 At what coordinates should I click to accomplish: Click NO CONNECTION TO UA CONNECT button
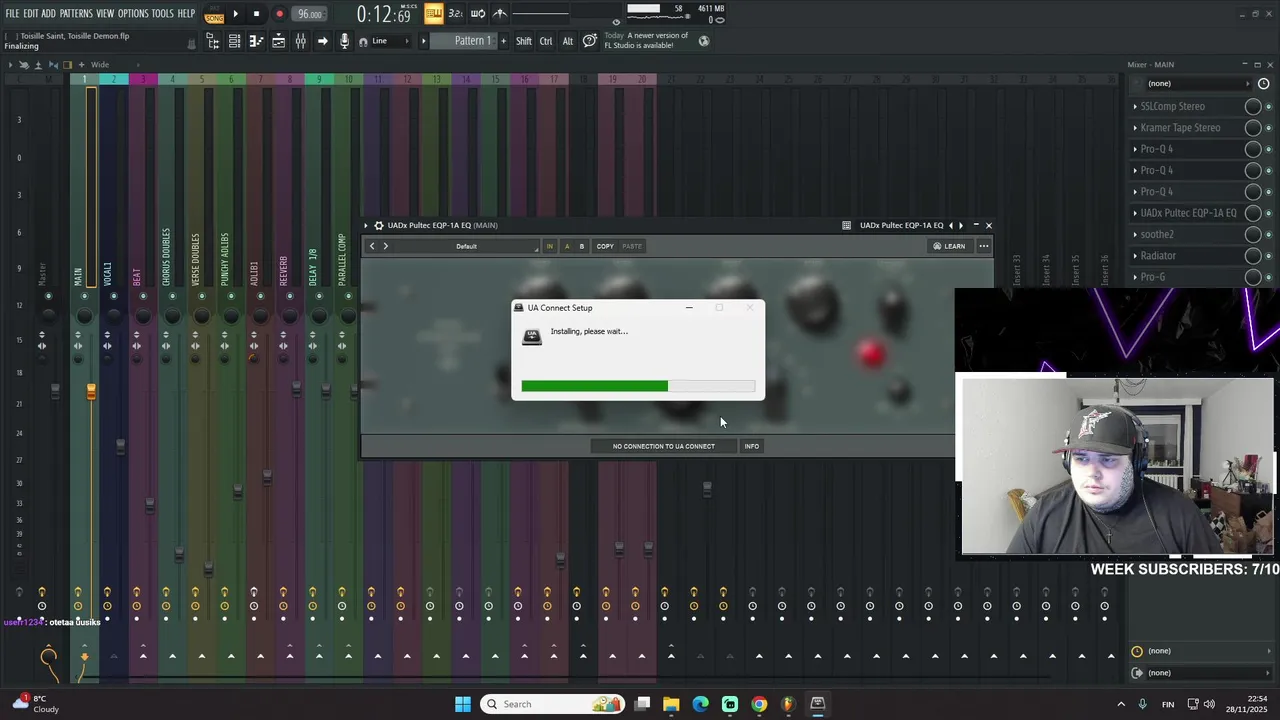pyautogui.click(x=664, y=446)
